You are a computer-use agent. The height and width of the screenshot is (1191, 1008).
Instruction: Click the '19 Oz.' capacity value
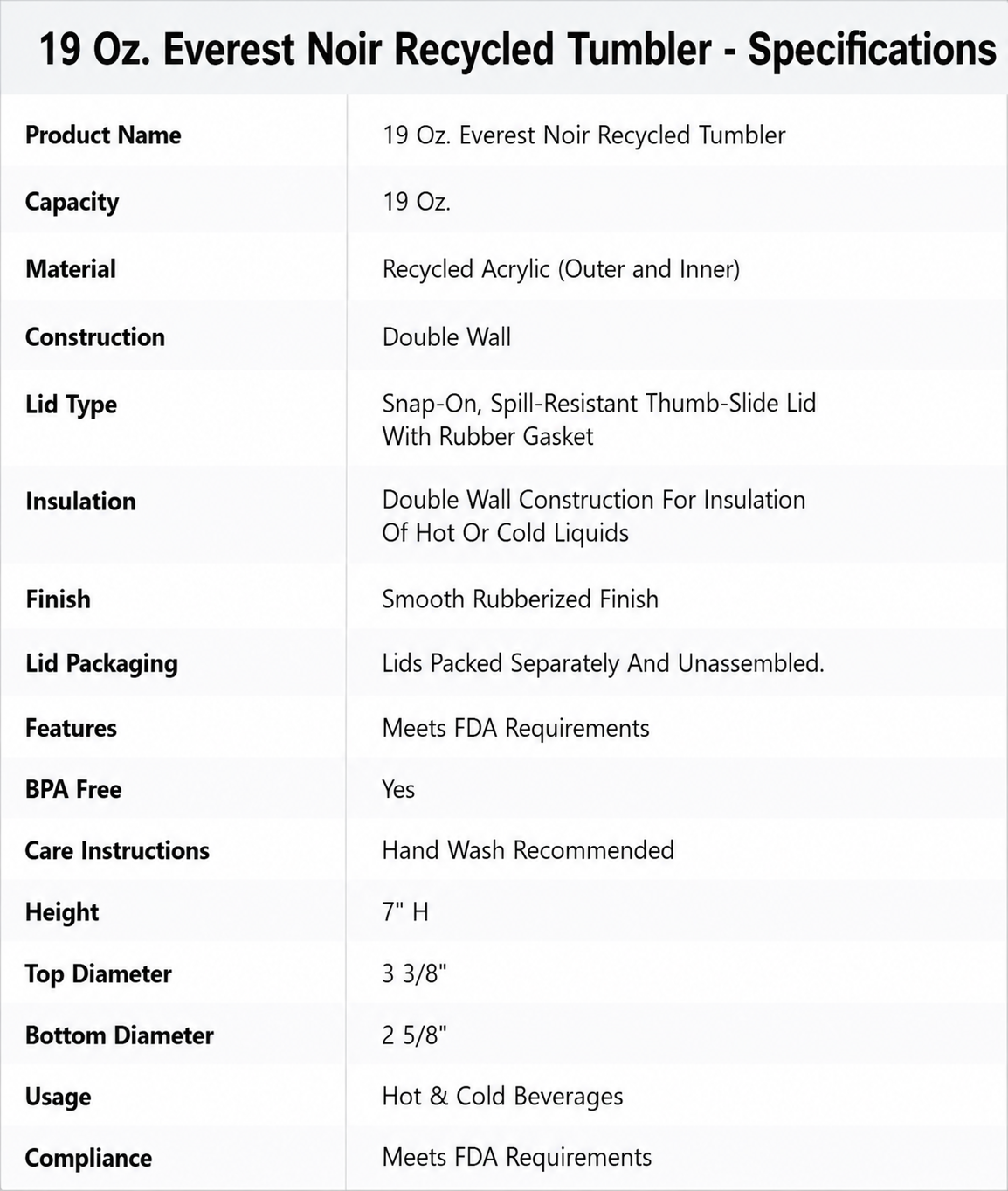[x=416, y=202]
